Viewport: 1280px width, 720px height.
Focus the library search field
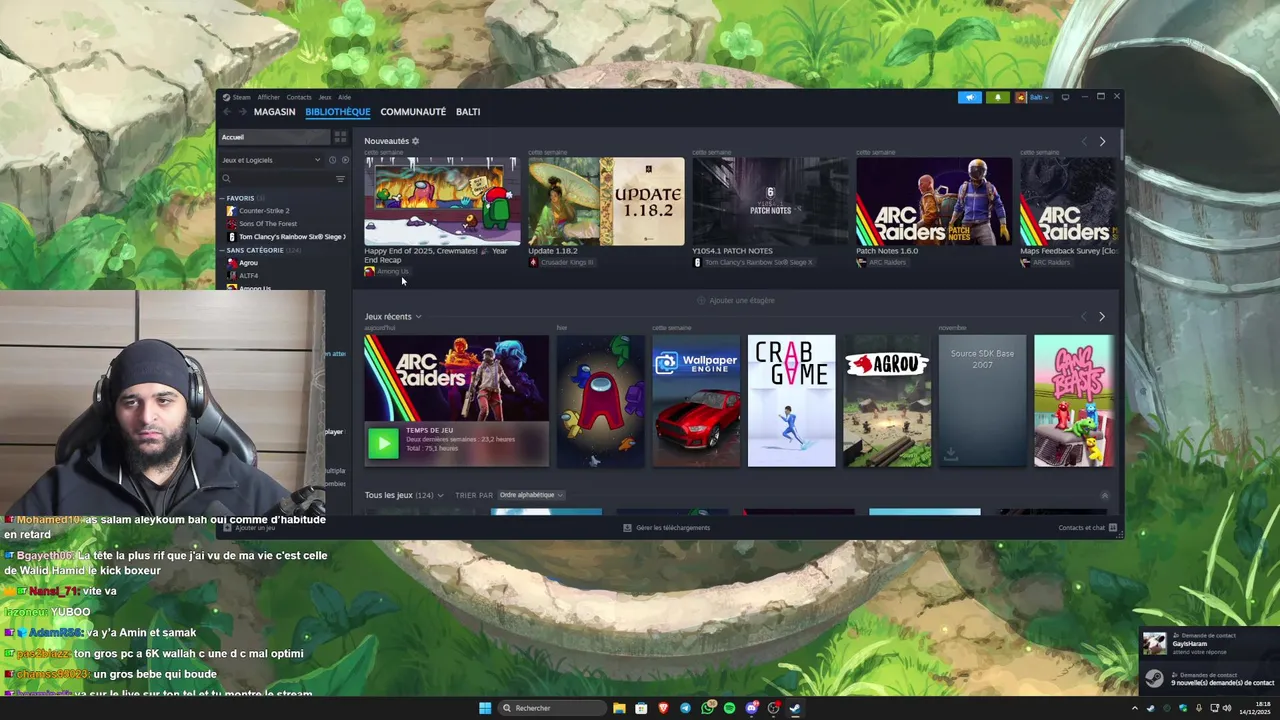pos(277,179)
